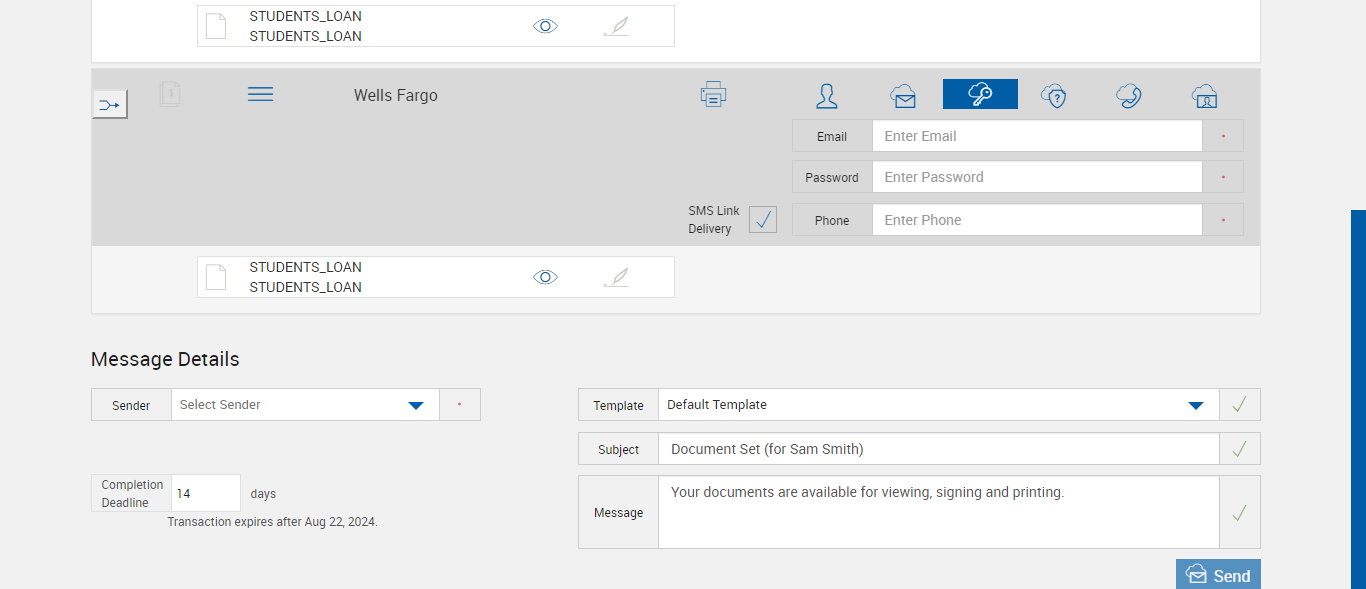Click the Enter Email input field
Viewport: 1366px width, 589px height.
point(1036,136)
